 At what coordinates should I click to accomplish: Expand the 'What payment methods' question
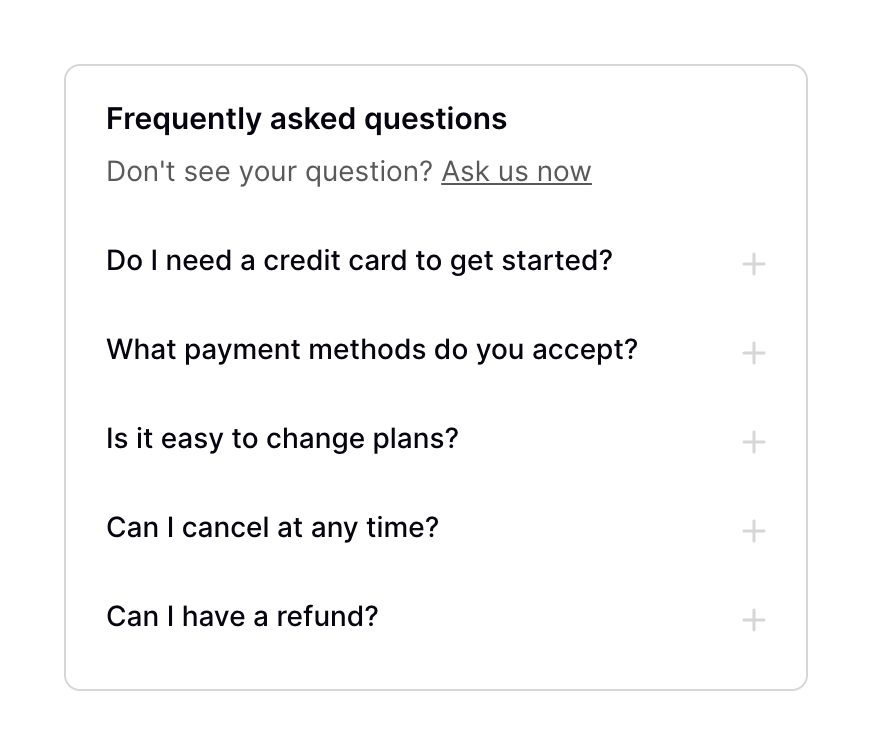tap(371, 350)
